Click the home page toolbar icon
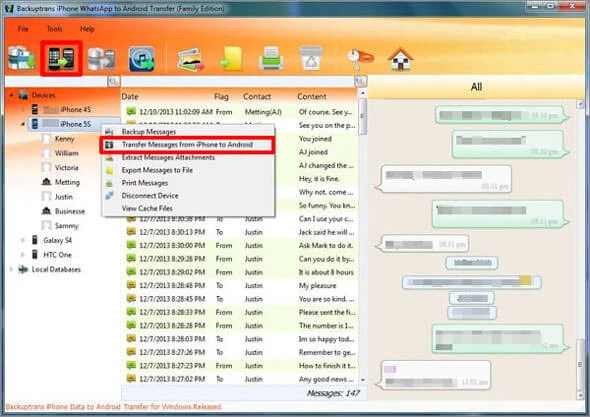 [401, 59]
